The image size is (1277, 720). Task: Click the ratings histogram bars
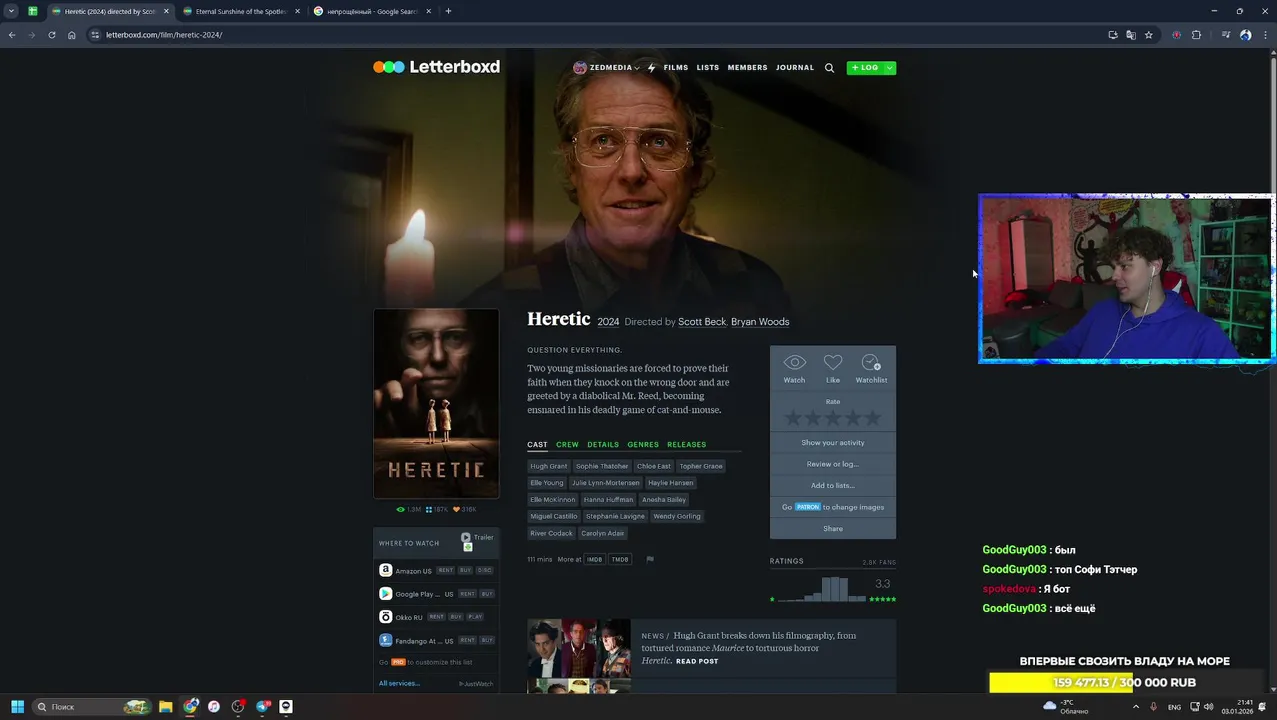[x=820, y=589]
